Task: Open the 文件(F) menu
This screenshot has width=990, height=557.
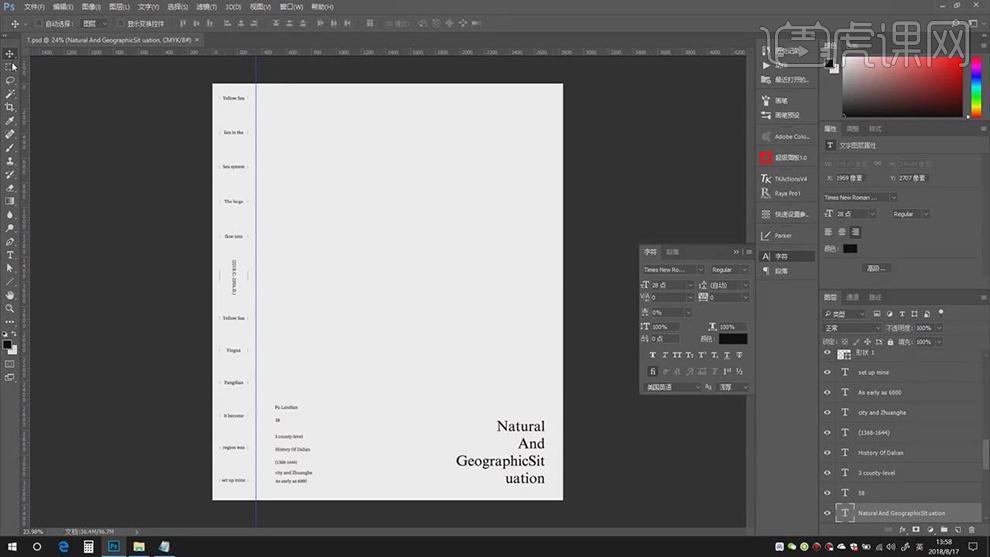Action: pos(34,7)
